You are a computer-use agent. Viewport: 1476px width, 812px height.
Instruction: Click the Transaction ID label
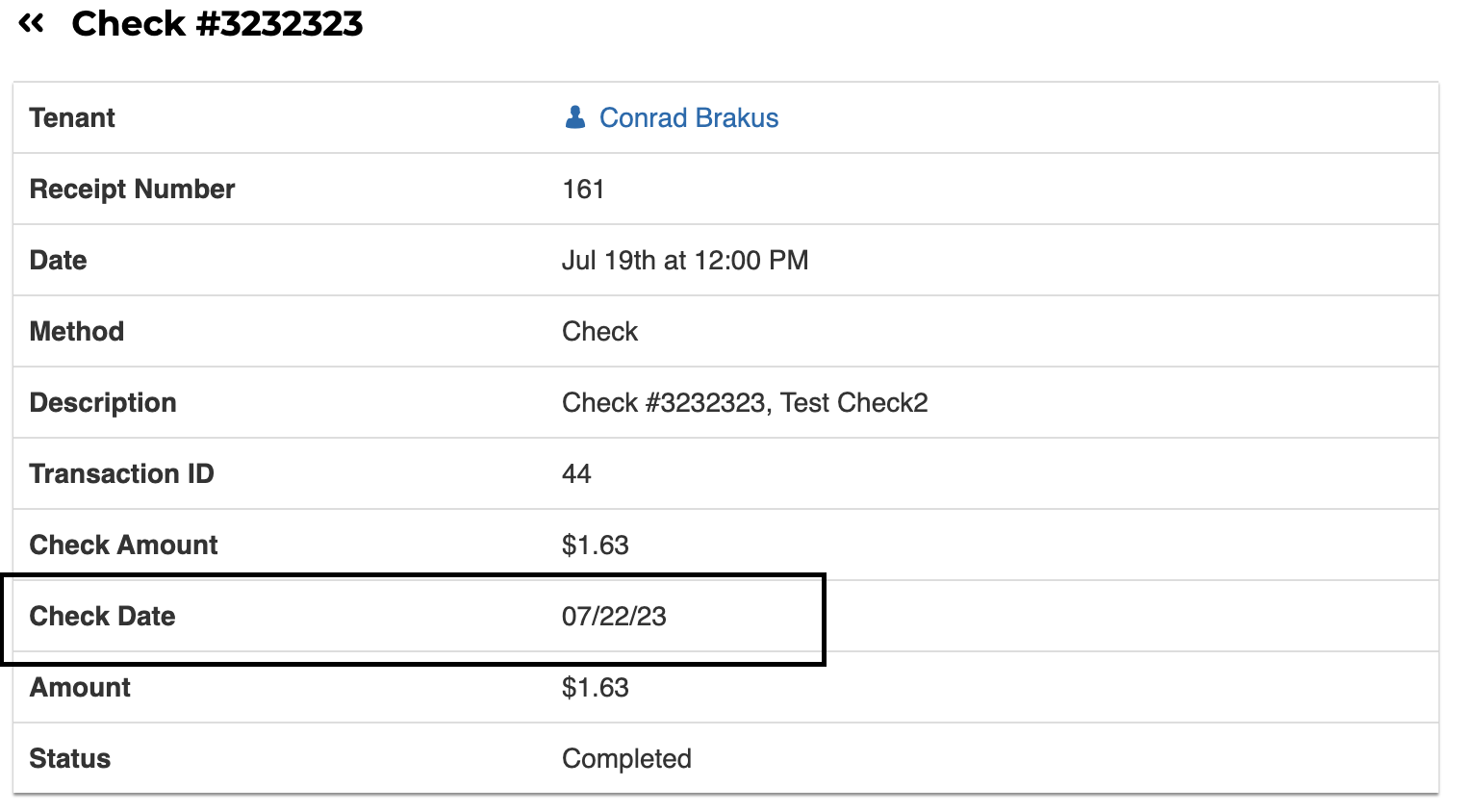121,473
